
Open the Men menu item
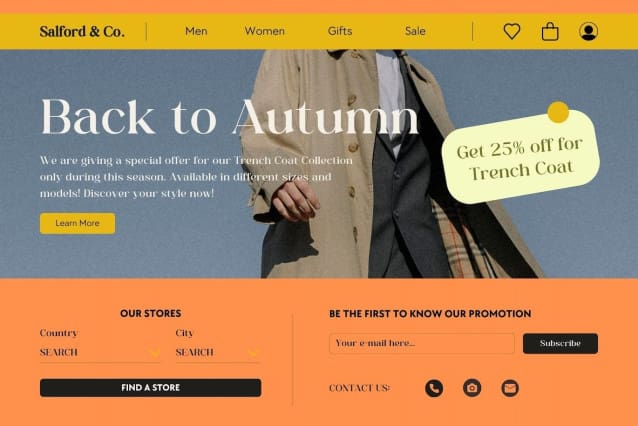196,31
